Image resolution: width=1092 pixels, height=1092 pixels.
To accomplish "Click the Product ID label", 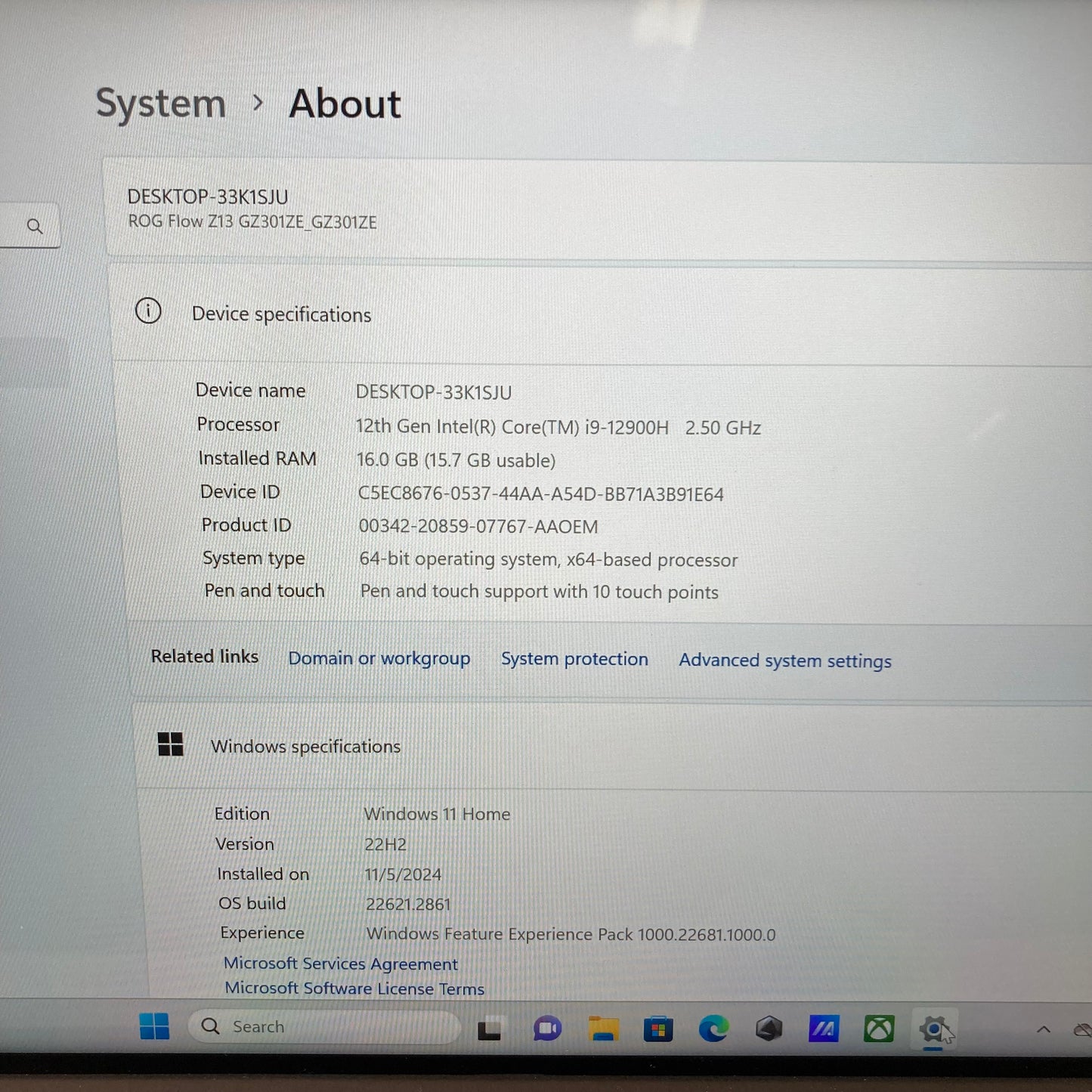I will [246, 524].
